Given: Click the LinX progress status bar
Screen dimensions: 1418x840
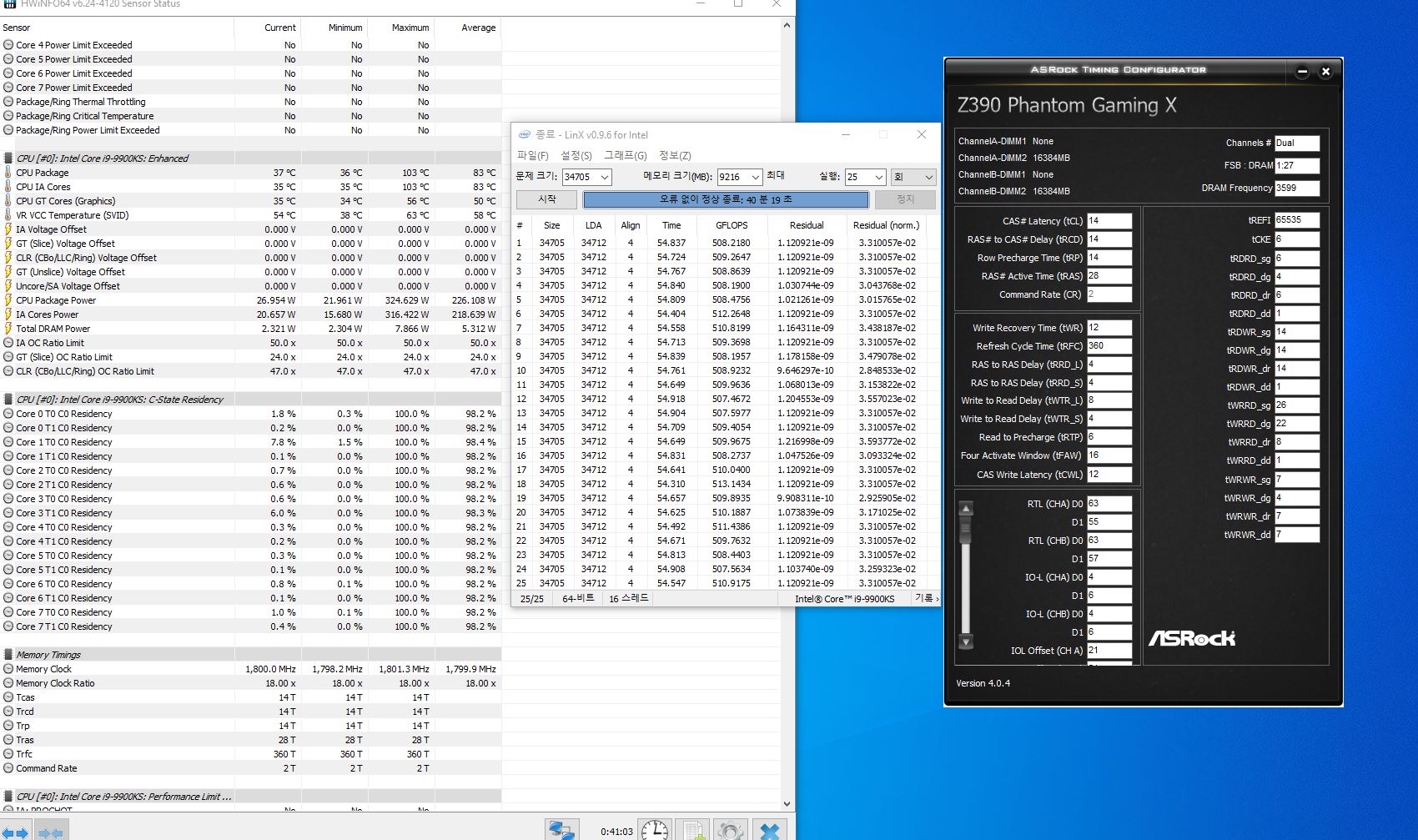Looking at the screenshot, I should (x=725, y=200).
